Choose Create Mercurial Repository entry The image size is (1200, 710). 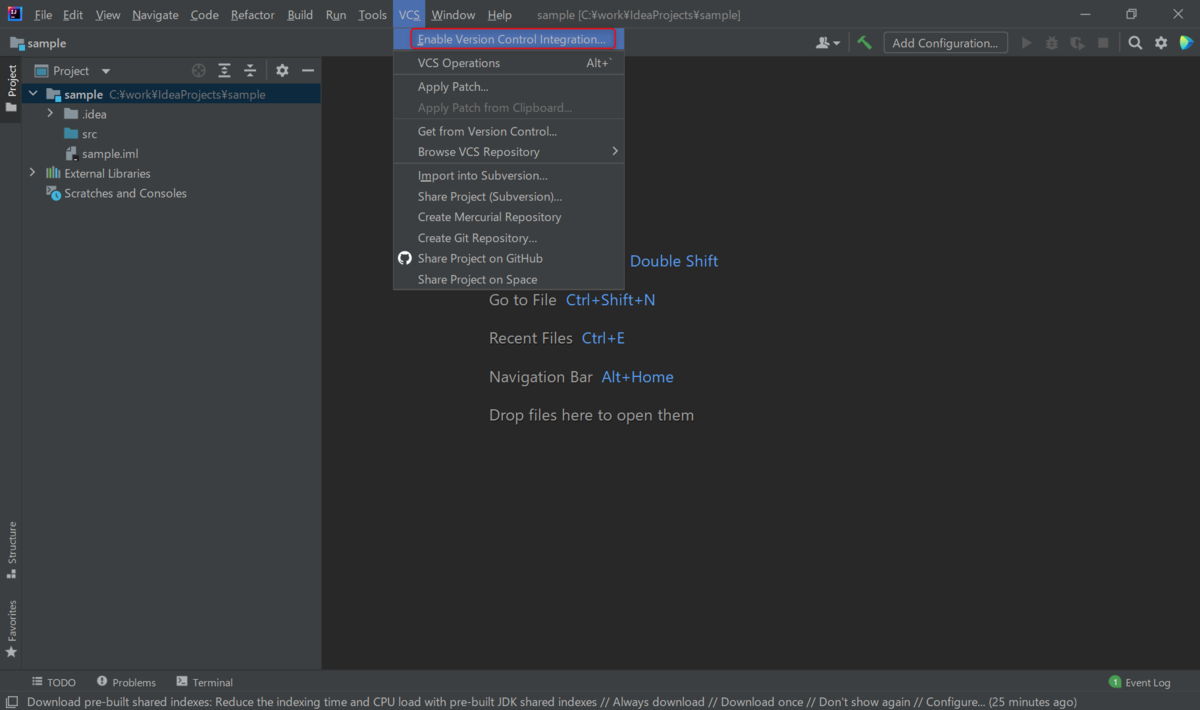click(x=509, y=217)
